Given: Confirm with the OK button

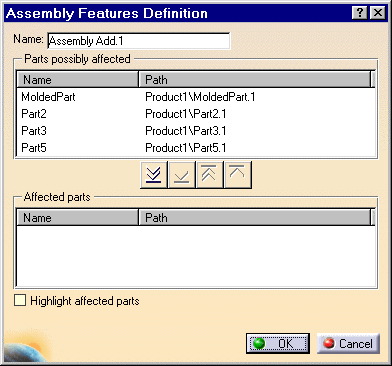Looking at the screenshot, I should click(x=278, y=343).
